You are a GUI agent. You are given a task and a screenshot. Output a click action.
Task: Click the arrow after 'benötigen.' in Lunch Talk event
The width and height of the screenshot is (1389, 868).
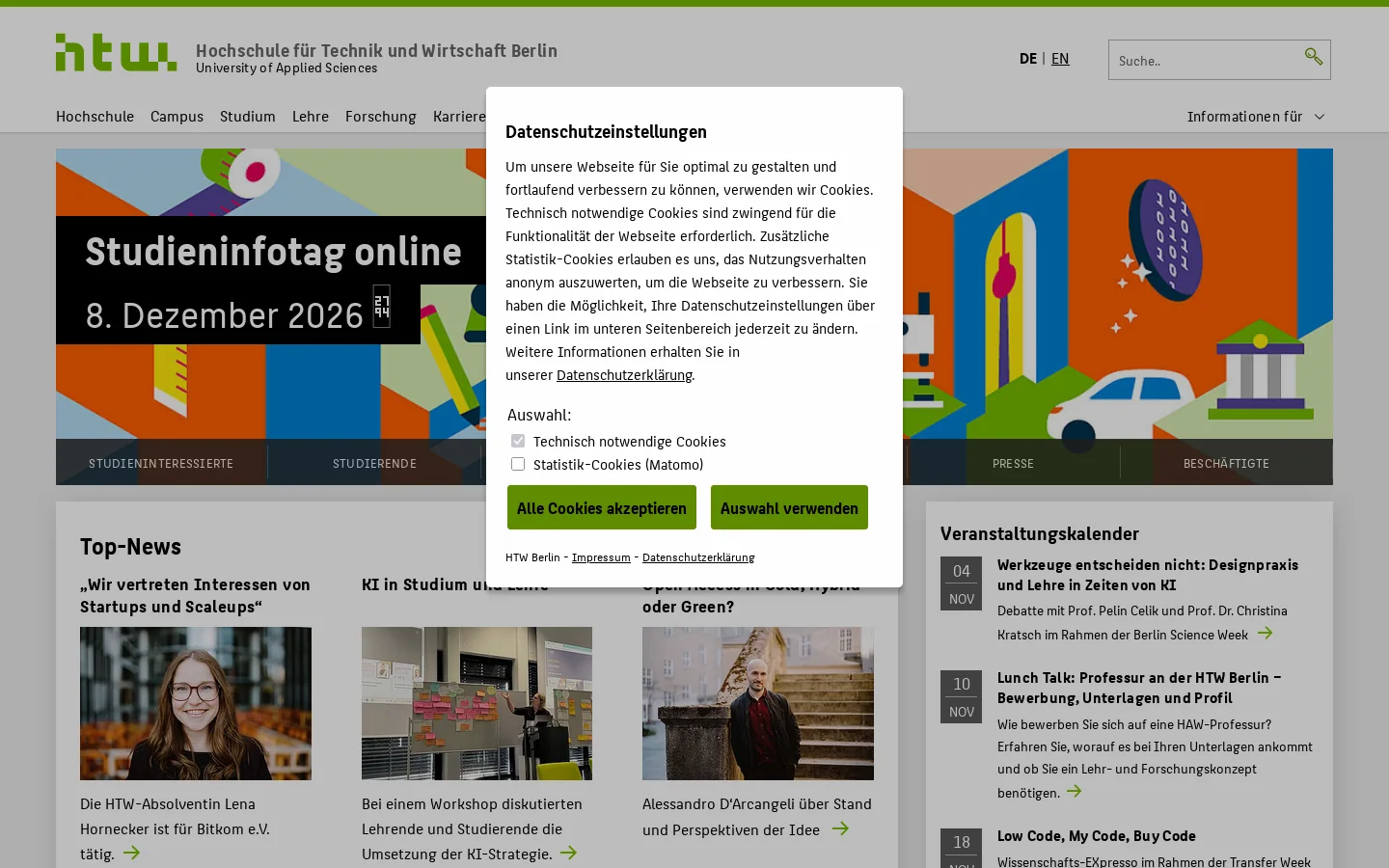point(1074,792)
